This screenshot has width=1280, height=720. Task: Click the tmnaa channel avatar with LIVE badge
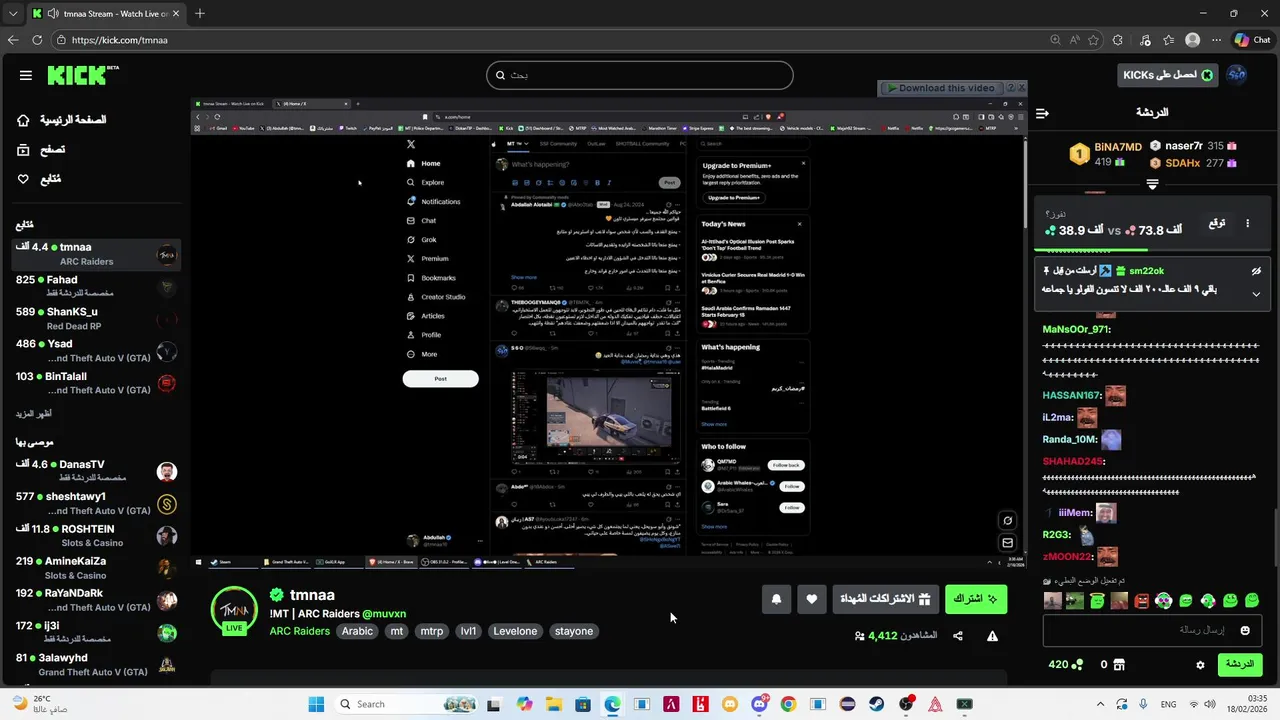234,609
